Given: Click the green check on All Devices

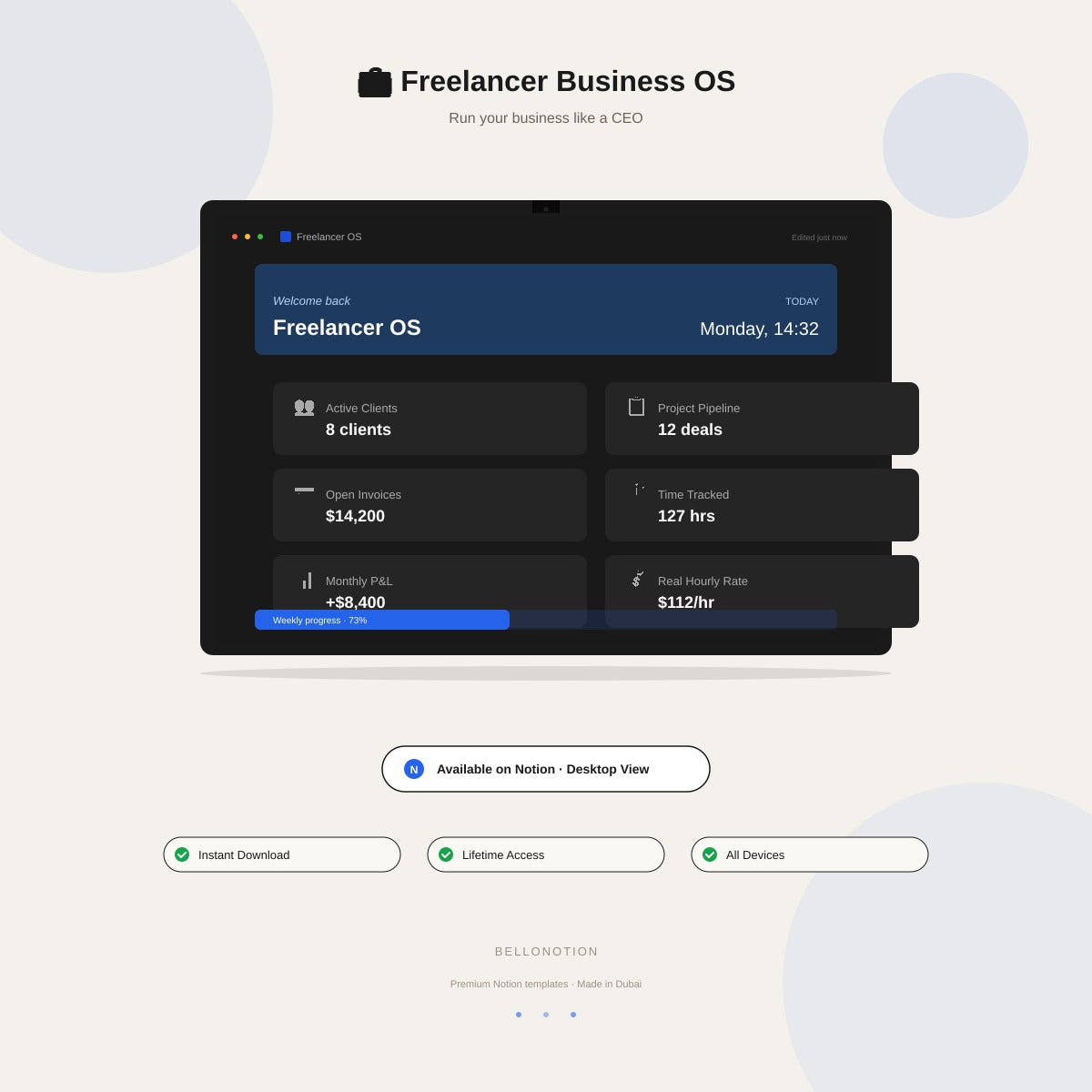Looking at the screenshot, I should click(710, 854).
